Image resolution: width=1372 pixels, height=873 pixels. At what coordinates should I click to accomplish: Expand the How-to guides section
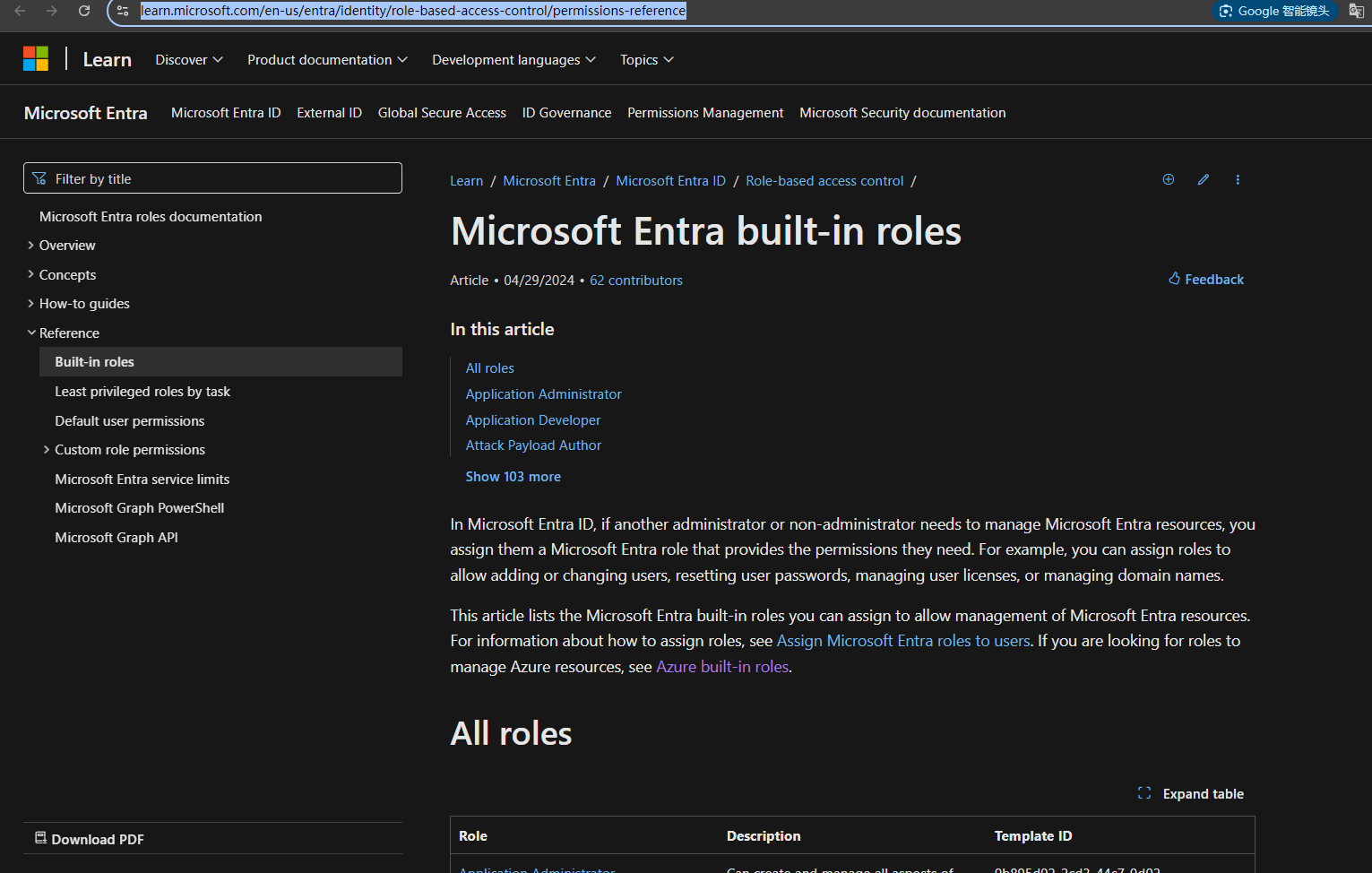click(31, 303)
